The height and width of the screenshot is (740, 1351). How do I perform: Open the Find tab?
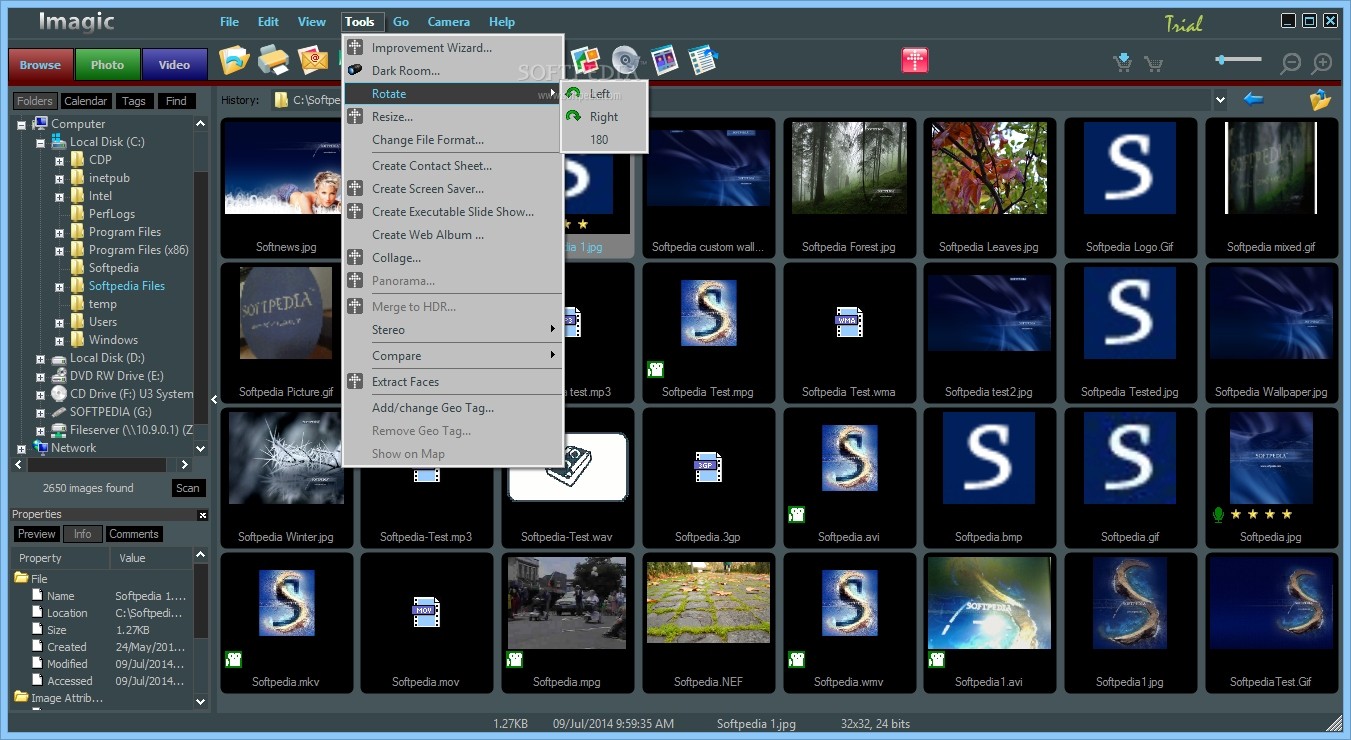(176, 101)
